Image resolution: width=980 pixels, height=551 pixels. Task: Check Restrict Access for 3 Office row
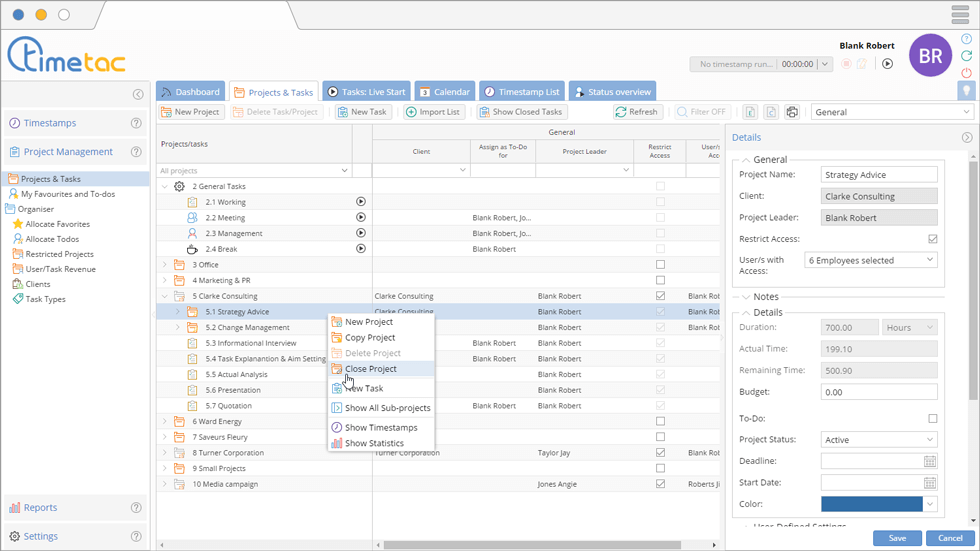pos(660,265)
